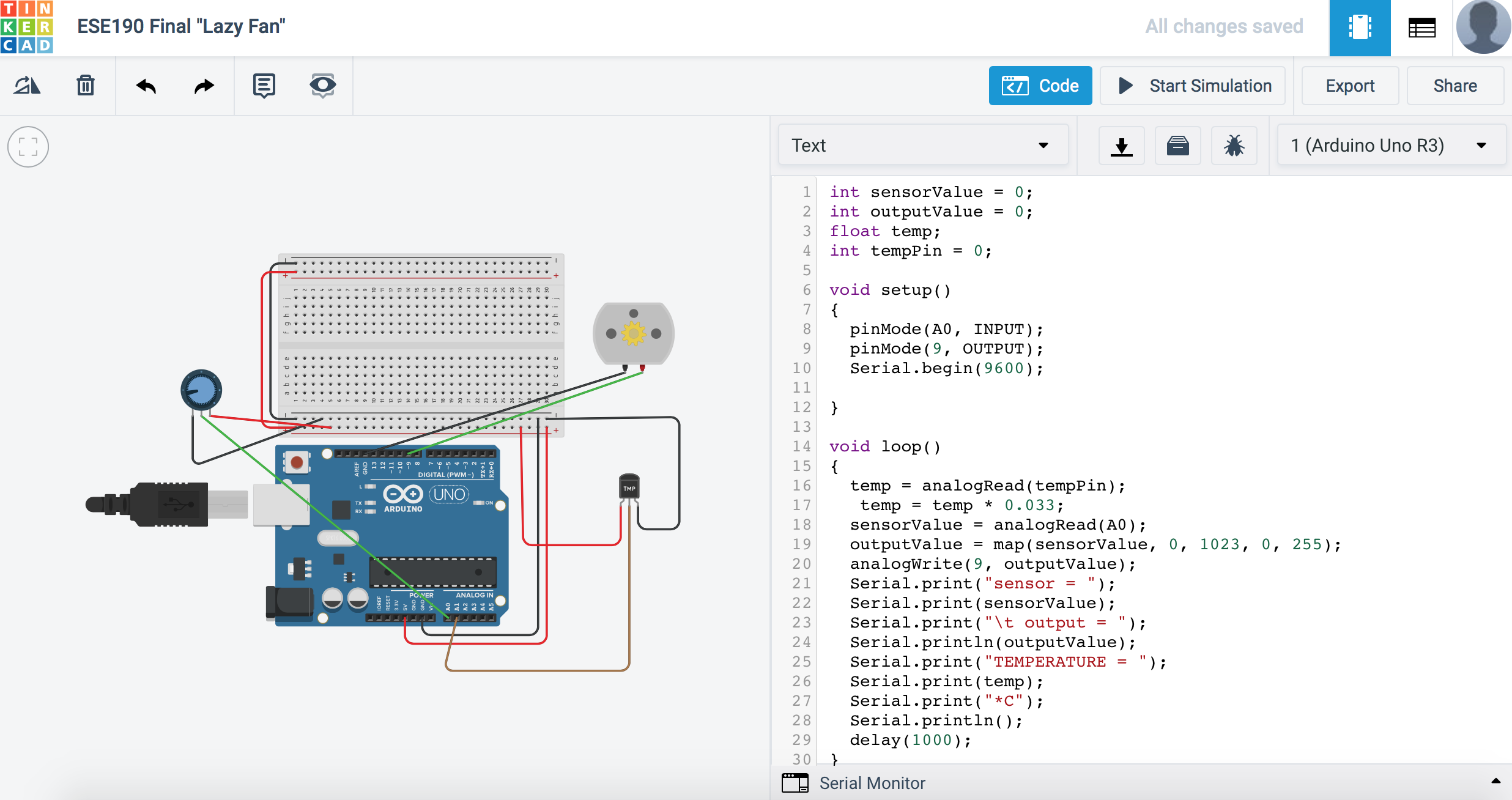The image size is (1512, 800).
Task: Open the libraries box icon
Action: coord(1177,146)
